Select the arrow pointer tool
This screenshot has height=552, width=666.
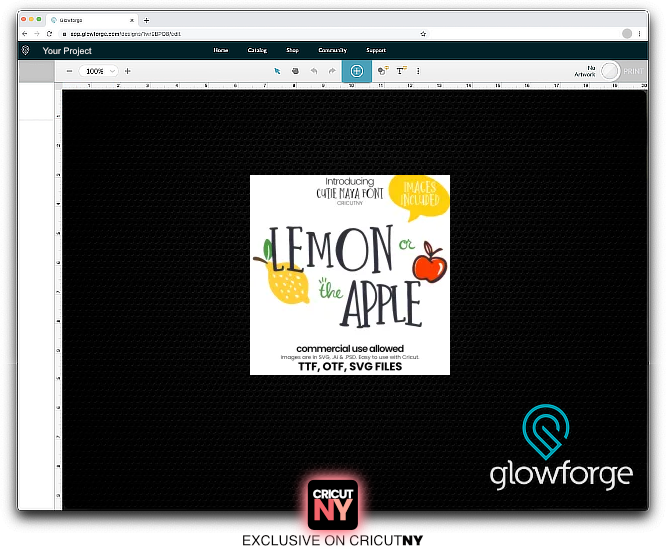[277, 71]
